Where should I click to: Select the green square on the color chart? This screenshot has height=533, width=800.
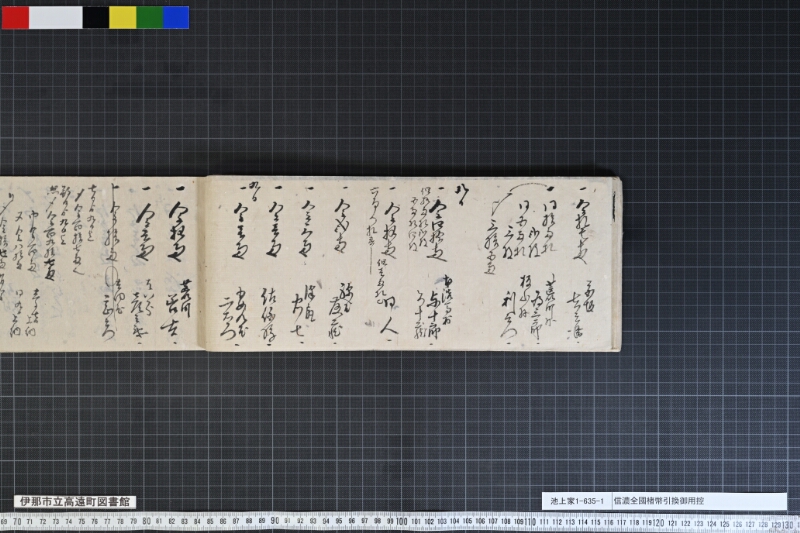(x=150, y=17)
